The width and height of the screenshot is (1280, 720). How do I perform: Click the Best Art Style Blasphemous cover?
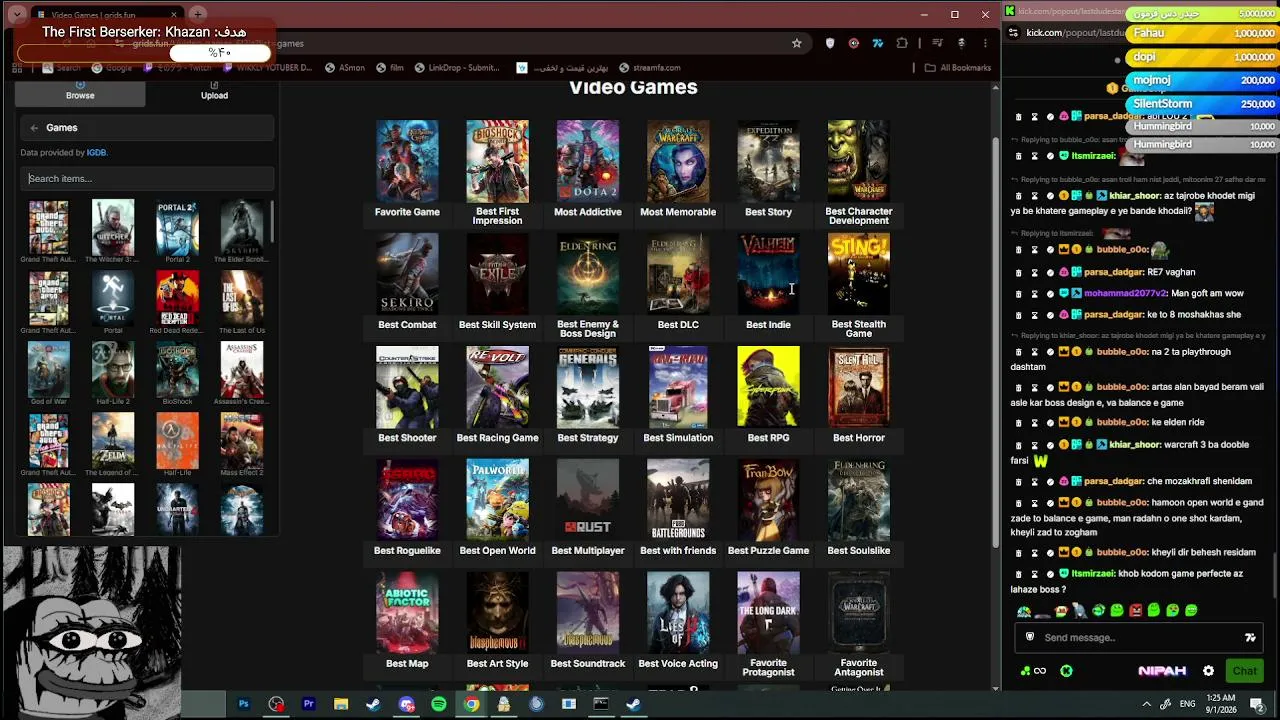point(497,613)
